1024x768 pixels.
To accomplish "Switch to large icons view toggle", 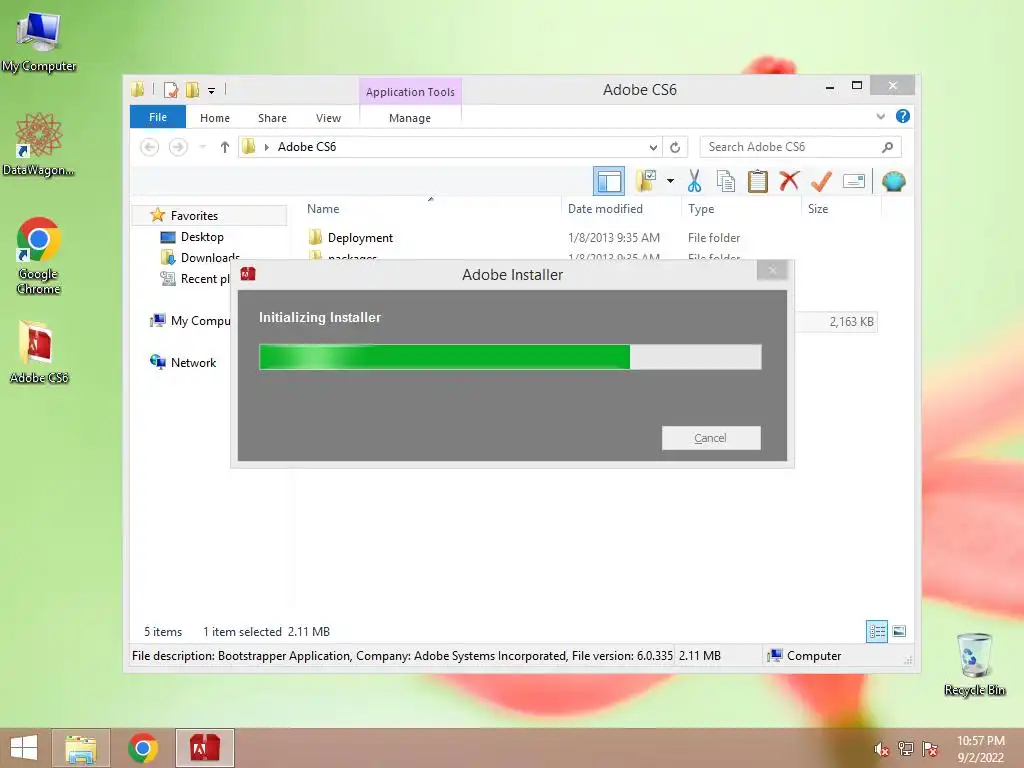I will [899, 631].
